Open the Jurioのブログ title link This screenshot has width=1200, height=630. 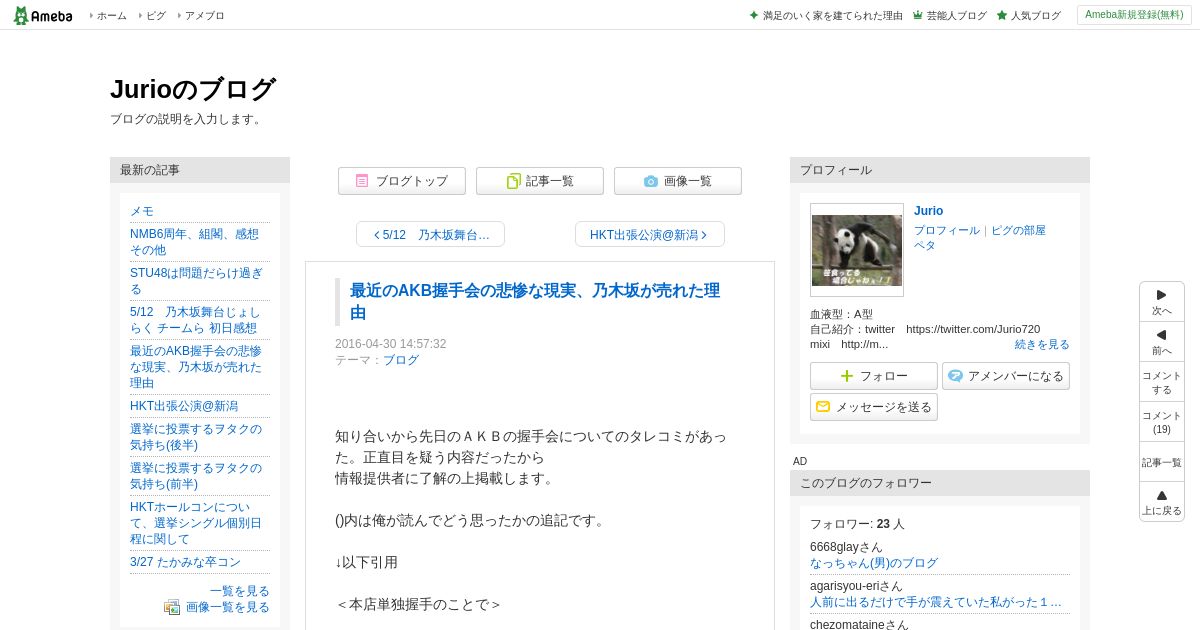click(x=192, y=89)
